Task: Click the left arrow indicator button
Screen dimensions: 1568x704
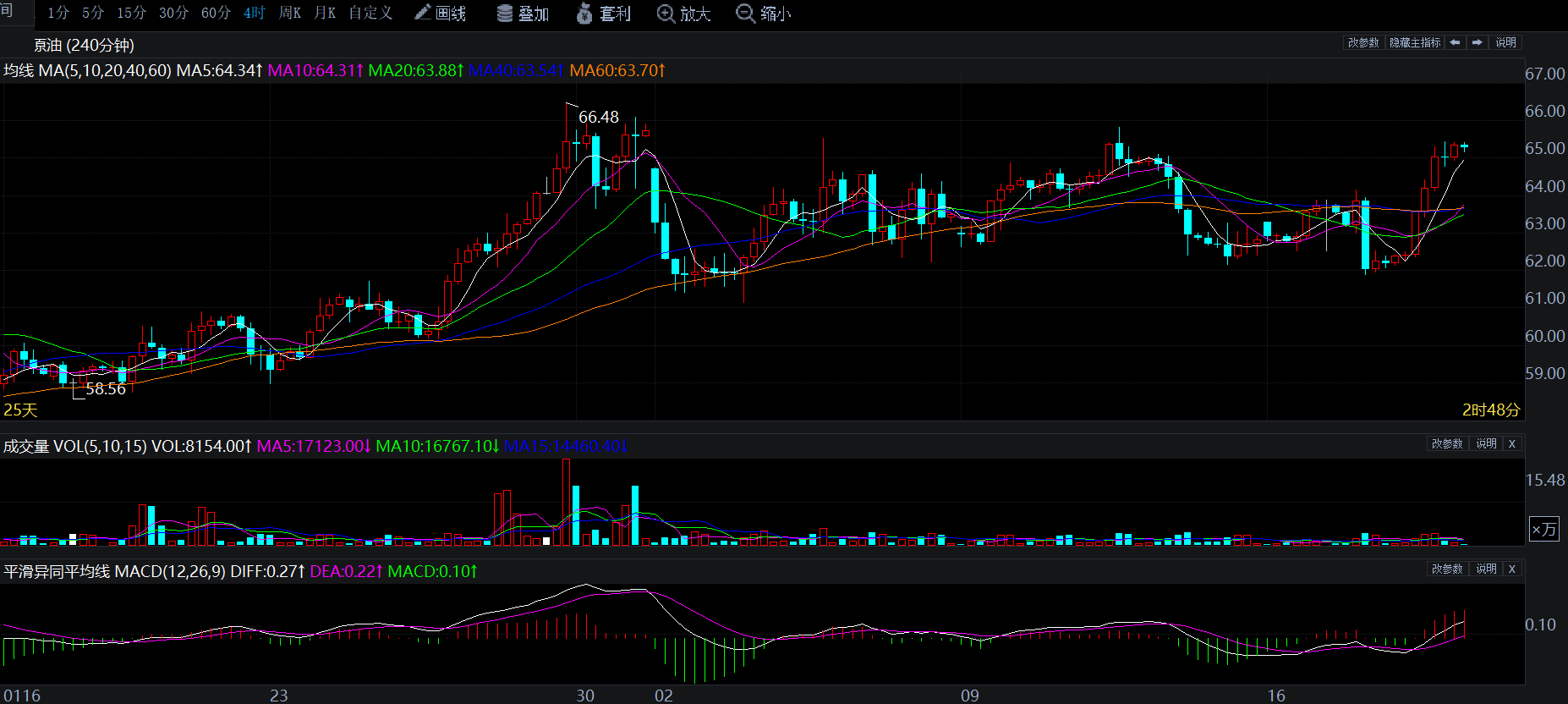Action: pos(1455,42)
